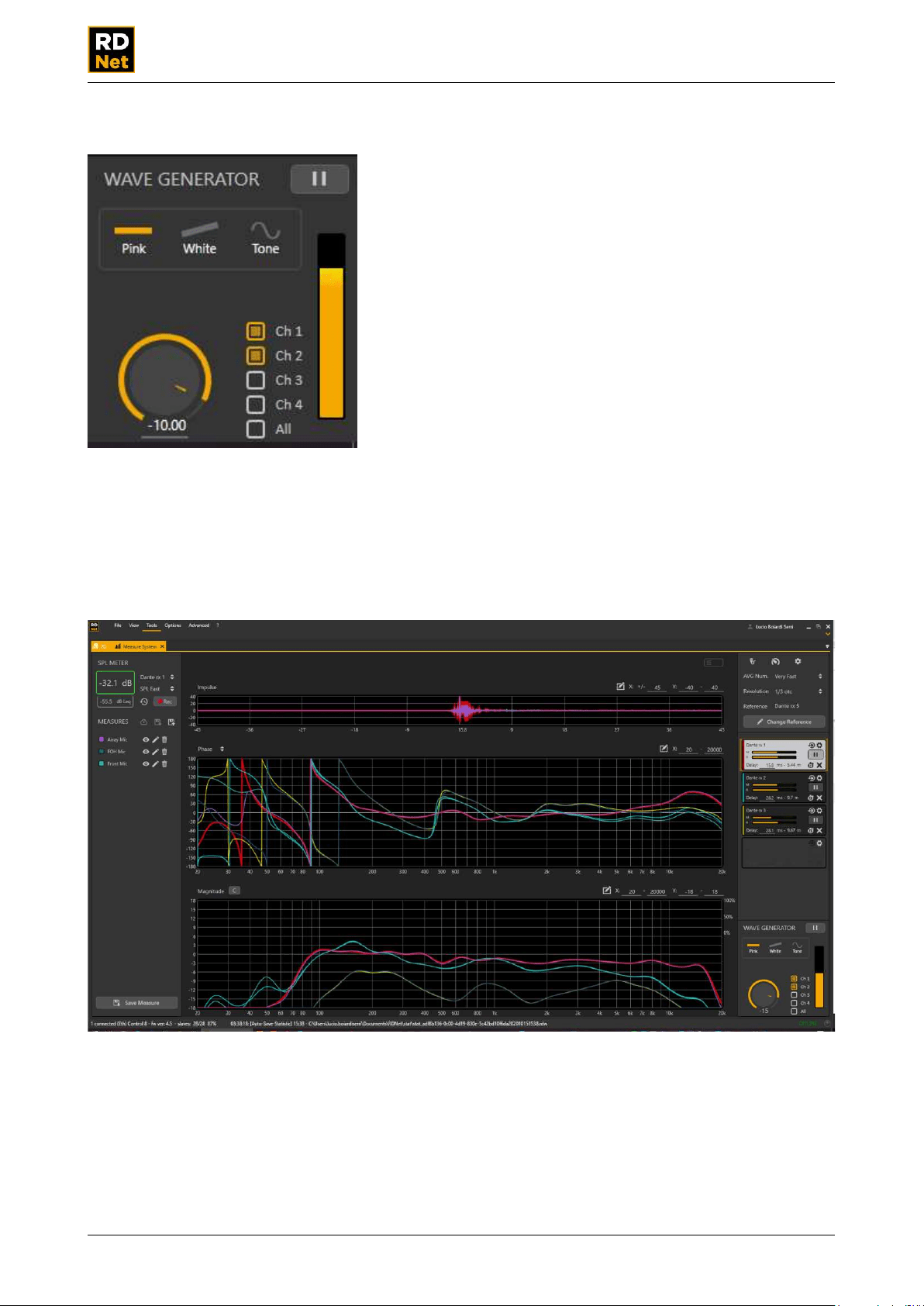Image resolution: width=924 pixels, height=1306 pixels.
Task: Select Pink noise in the enlarged Wave Generator panel
Action: point(133,239)
